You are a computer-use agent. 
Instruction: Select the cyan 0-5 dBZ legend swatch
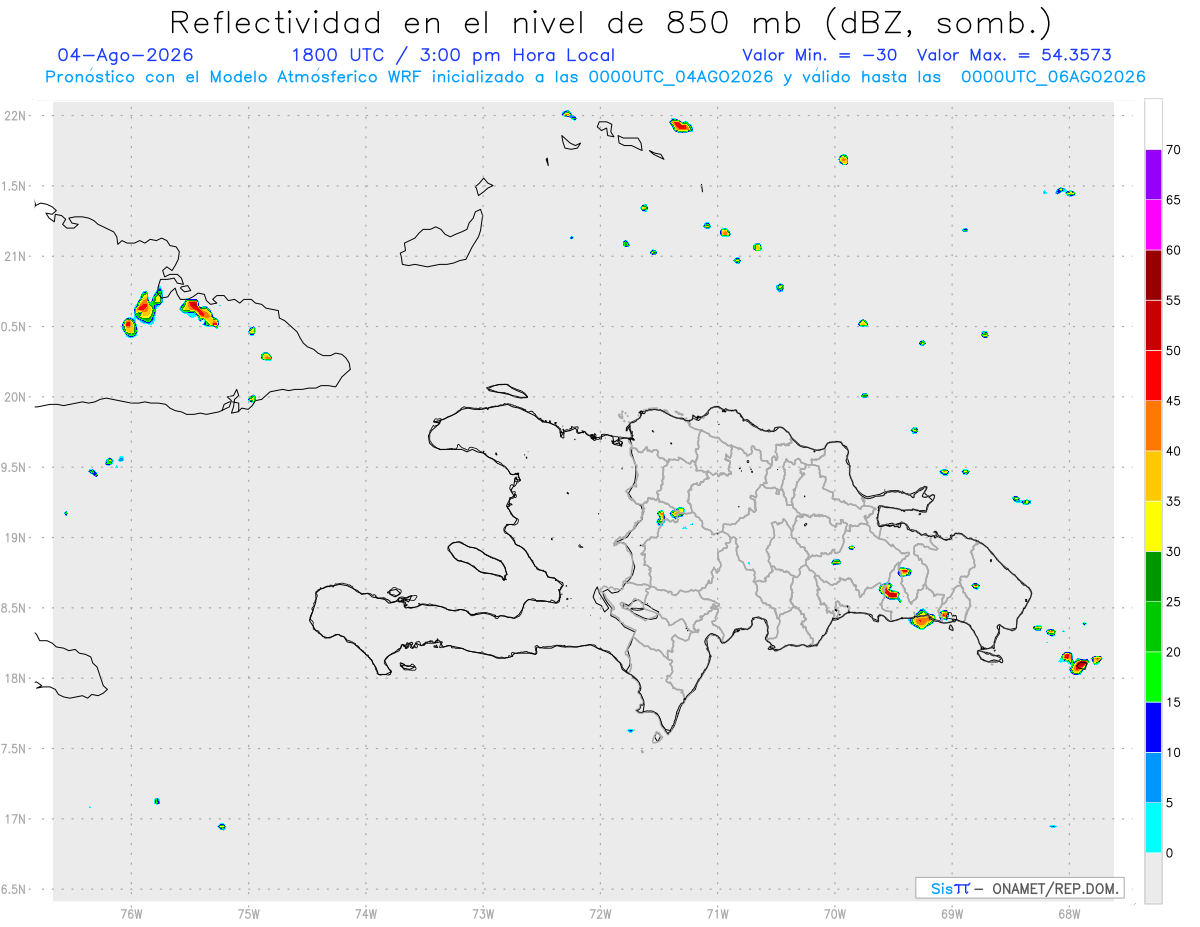(1153, 828)
